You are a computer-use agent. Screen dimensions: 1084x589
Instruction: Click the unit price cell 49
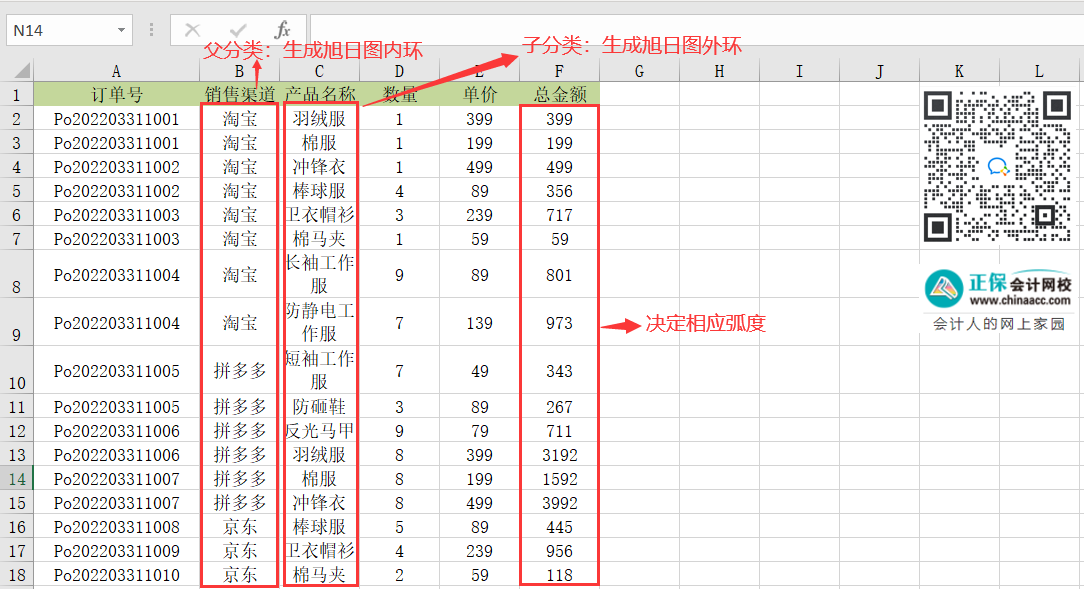(479, 371)
